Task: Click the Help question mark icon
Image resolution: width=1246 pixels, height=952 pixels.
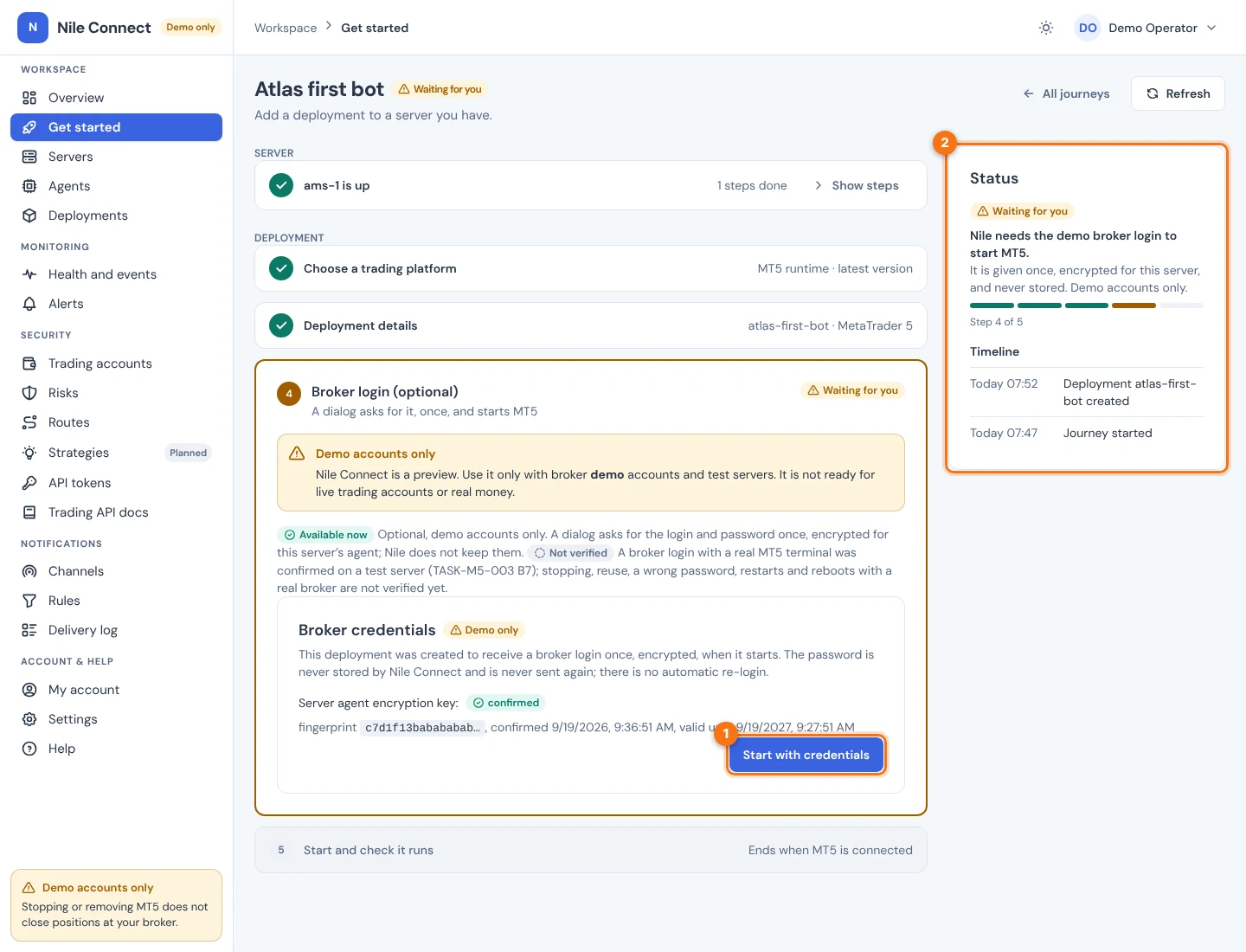Action: pos(29,749)
